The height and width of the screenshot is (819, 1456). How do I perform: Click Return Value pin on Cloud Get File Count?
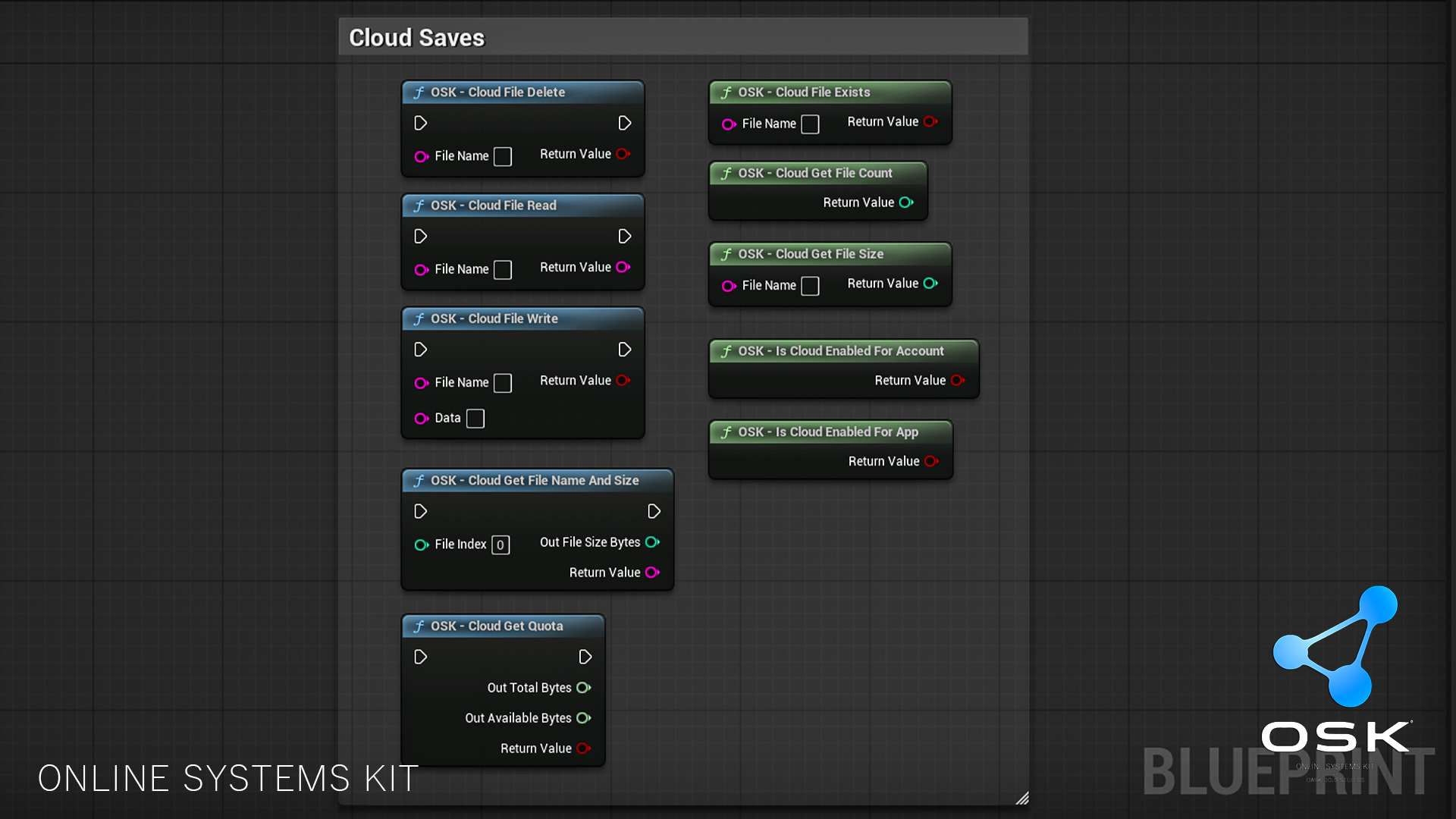pyautogui.click(x=907, y=202)
